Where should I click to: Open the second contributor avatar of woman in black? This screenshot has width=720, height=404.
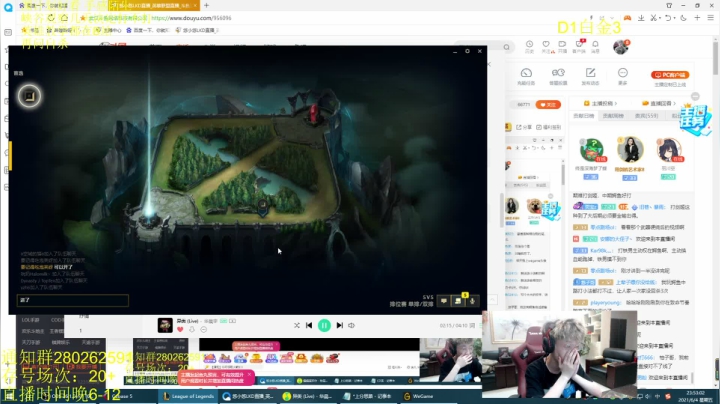[x=630, y=149]
